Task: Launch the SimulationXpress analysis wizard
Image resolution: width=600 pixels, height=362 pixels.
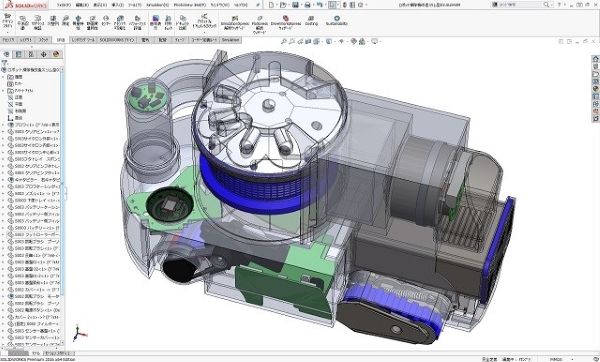Action: 234,23
